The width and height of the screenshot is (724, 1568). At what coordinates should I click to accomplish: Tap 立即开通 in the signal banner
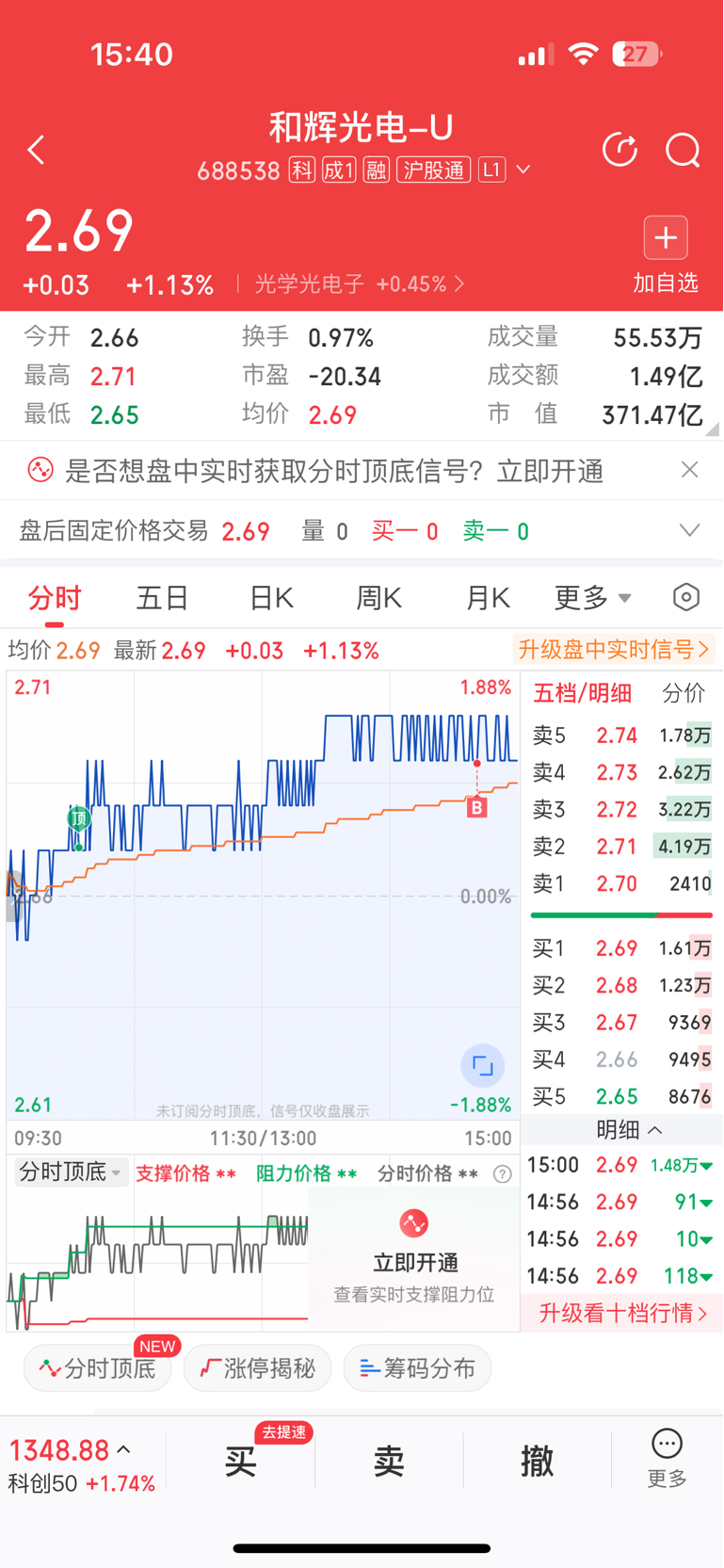click(x=550, y=471)
